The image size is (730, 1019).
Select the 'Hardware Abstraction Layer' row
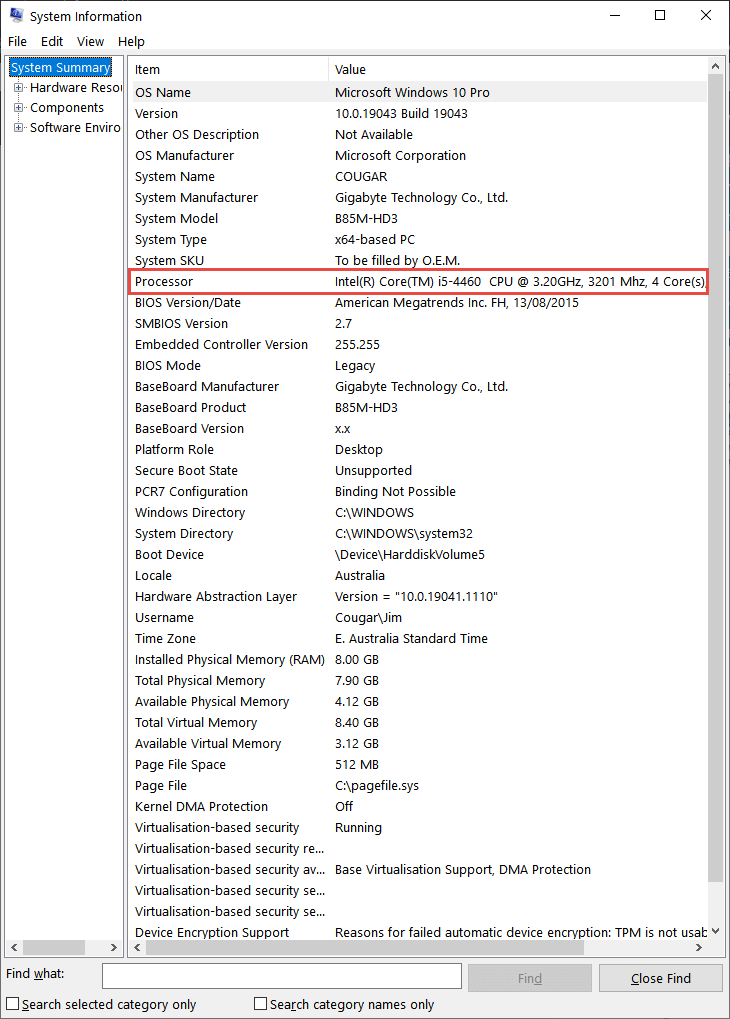point(417,597)
